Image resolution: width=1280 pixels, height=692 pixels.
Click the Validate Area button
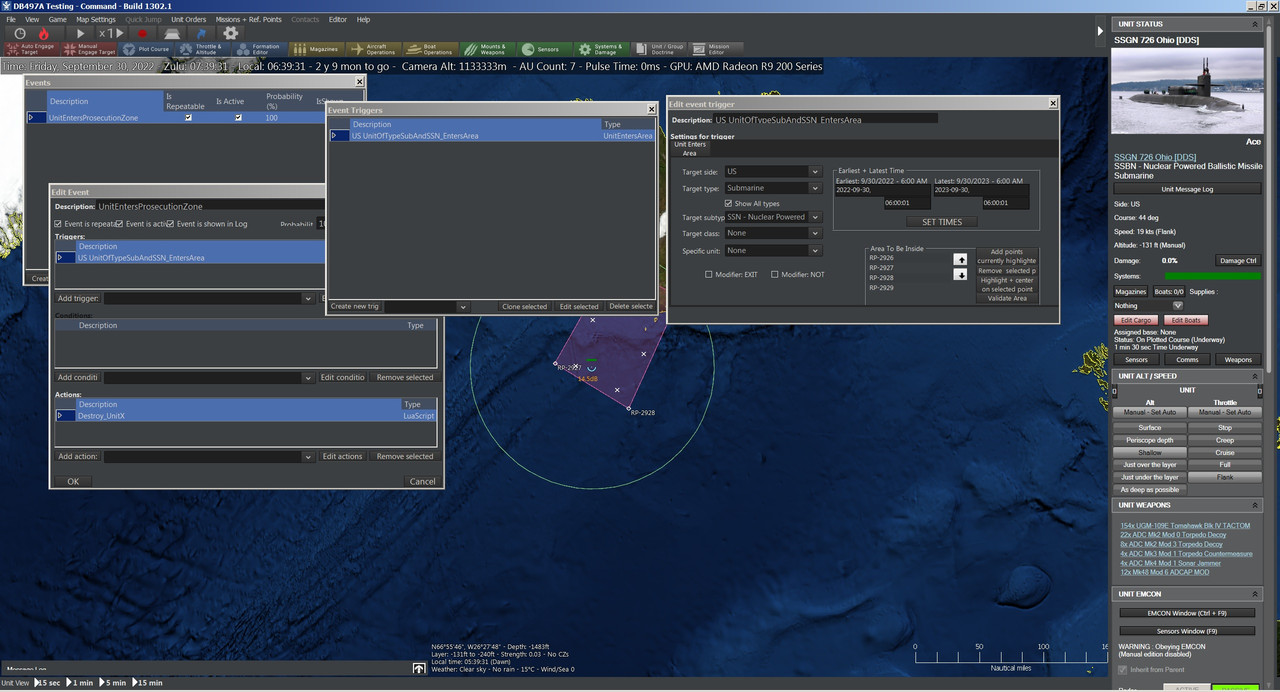1007,298
